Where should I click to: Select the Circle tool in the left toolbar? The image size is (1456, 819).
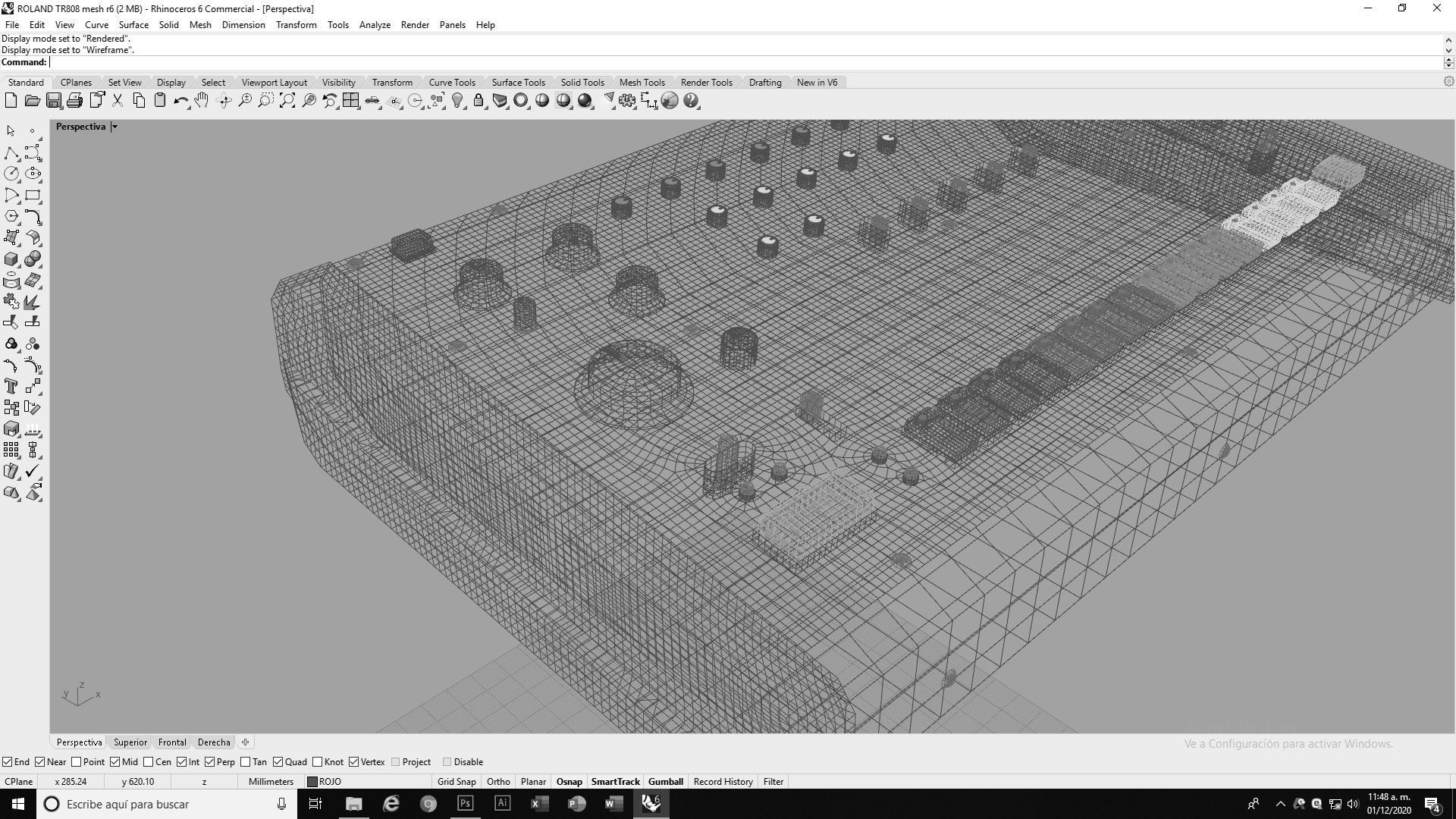pos(11,174)
